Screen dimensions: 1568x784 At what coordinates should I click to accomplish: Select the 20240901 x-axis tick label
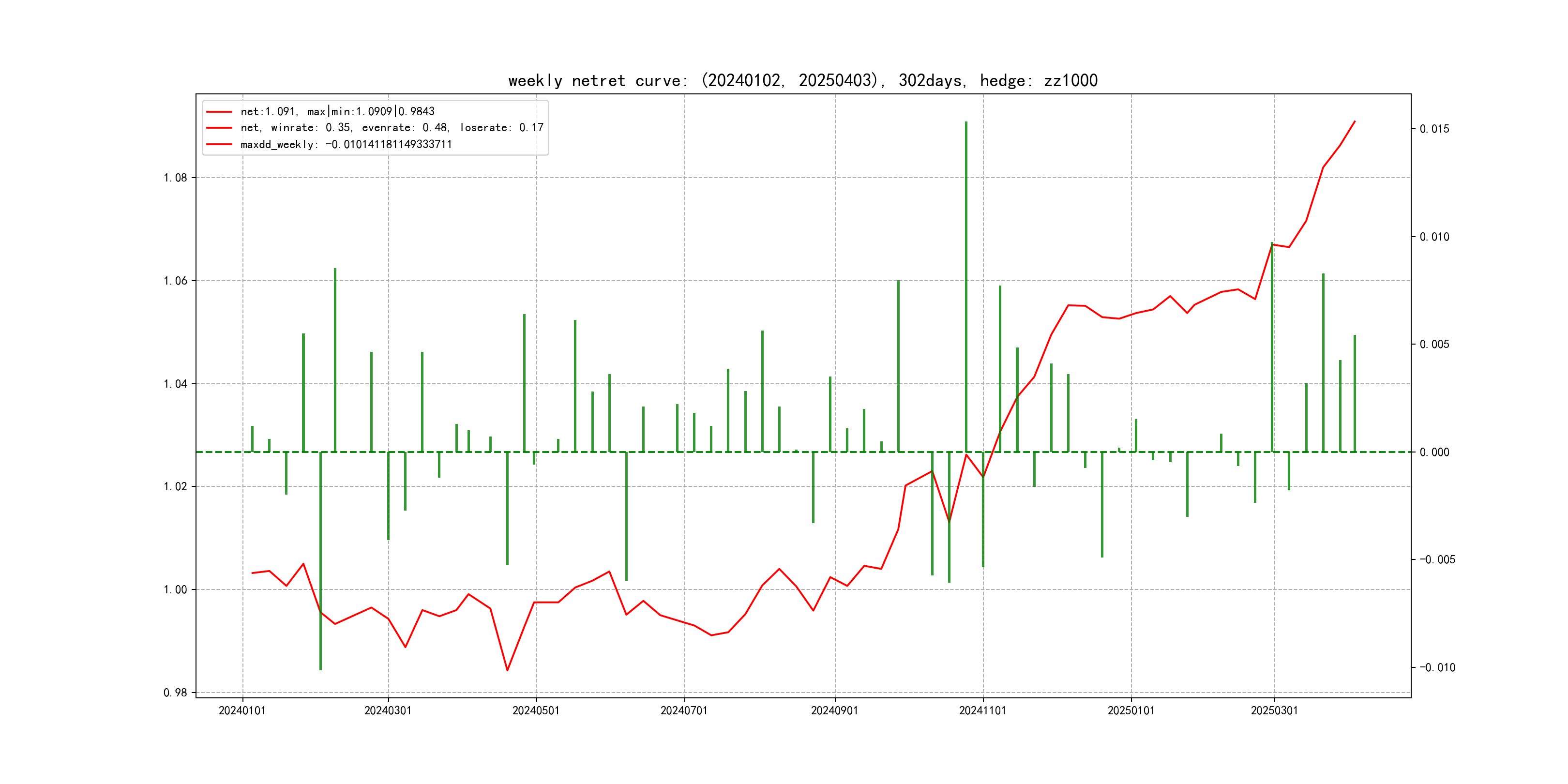click(x=834, y=711)
